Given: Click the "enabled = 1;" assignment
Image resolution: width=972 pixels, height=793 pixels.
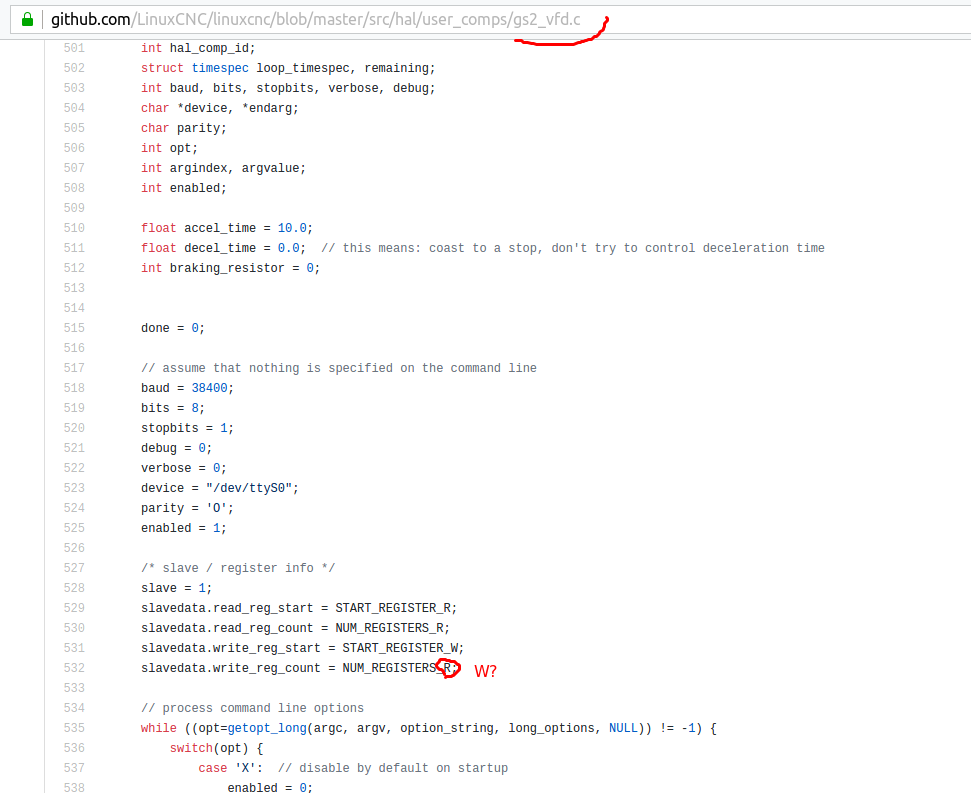Looking at the screenshot, I should pos(183,528).
